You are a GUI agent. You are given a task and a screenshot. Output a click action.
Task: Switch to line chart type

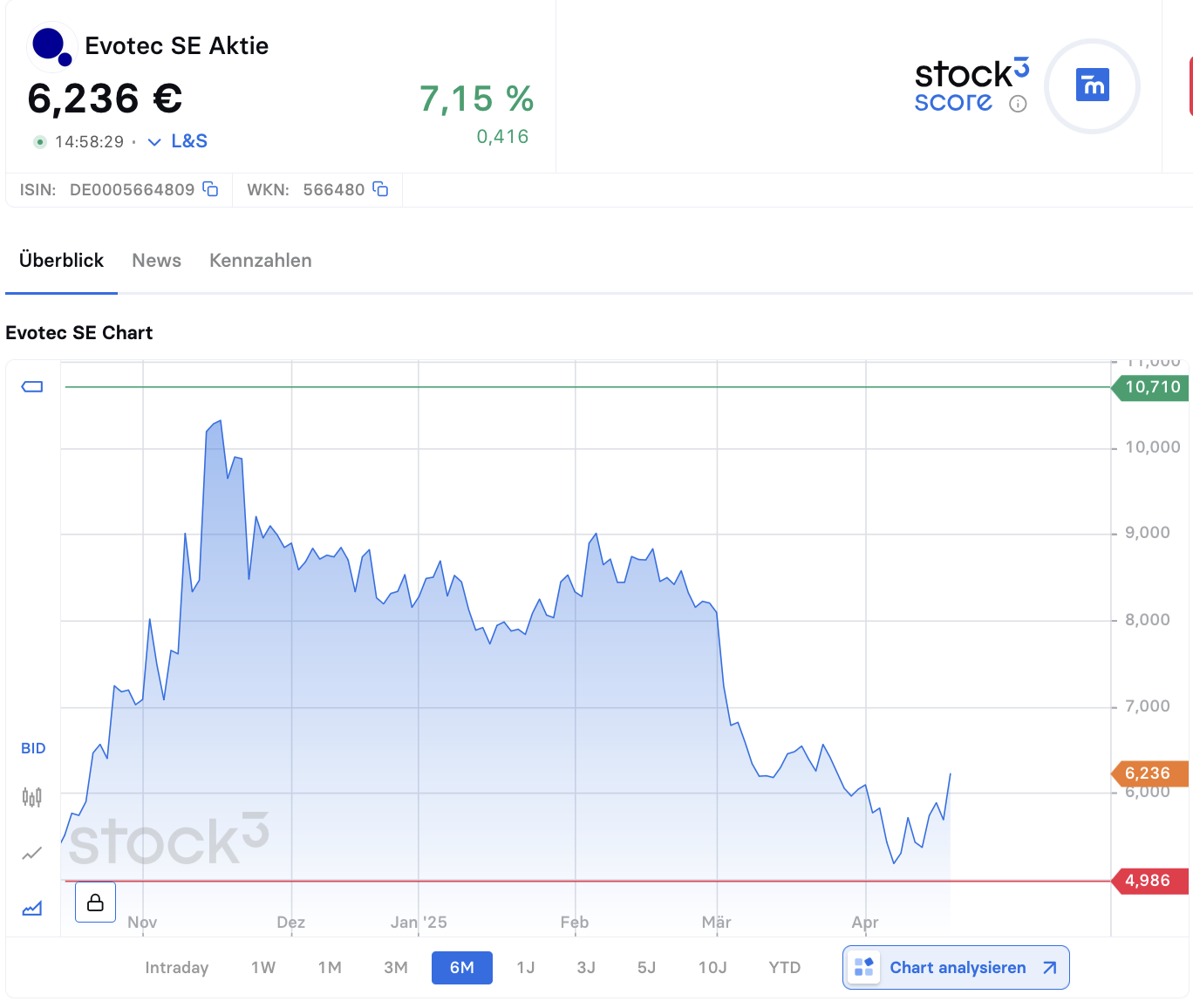[x=32, y=853]
